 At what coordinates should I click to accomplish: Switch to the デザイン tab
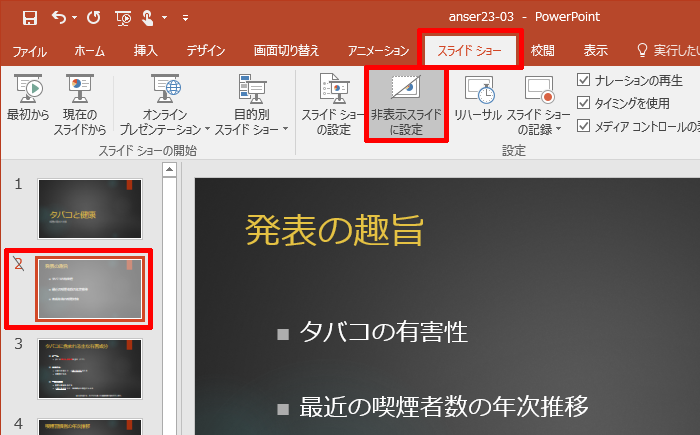pyautogui.click(x=205, y=50)
